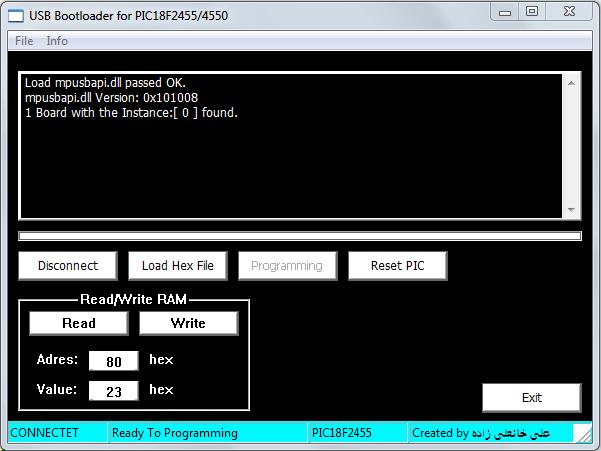The height and width of the screenshot is (451, 601).
Task: Click the Reset PIC button
Action: [x=397, y=265]
